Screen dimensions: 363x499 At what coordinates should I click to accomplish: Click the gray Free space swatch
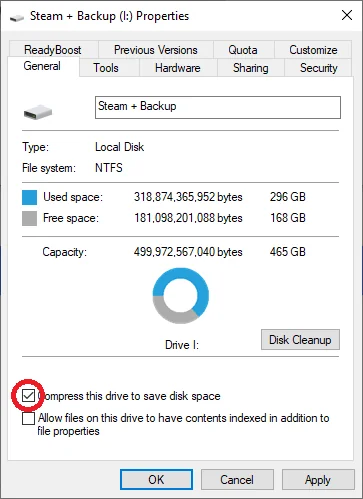pyautogui.click(x=29, y=219)
